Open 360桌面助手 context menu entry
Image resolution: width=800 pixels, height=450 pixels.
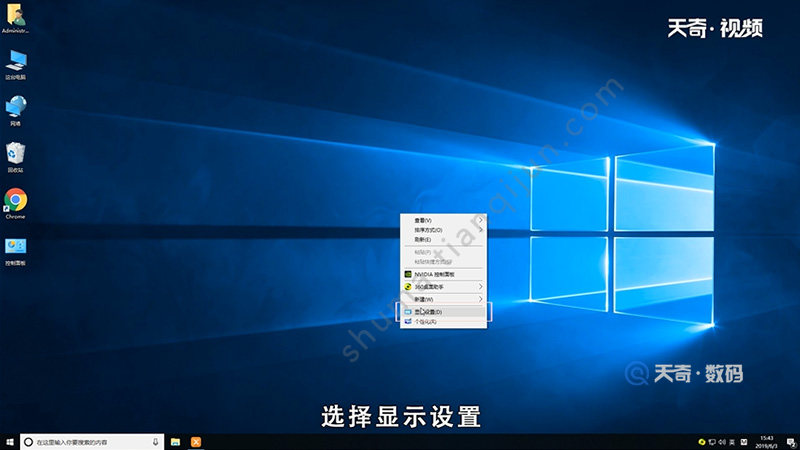pyautogui.click(x=443, y=287)
